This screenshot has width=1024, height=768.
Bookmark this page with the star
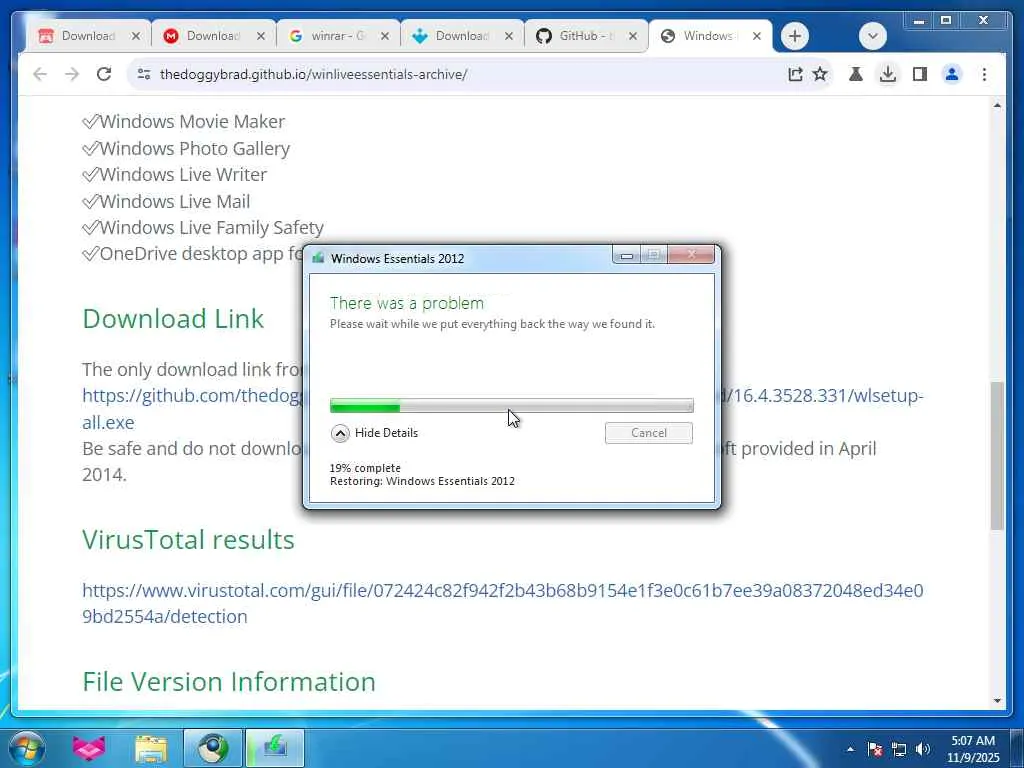[x=820, y=74]
